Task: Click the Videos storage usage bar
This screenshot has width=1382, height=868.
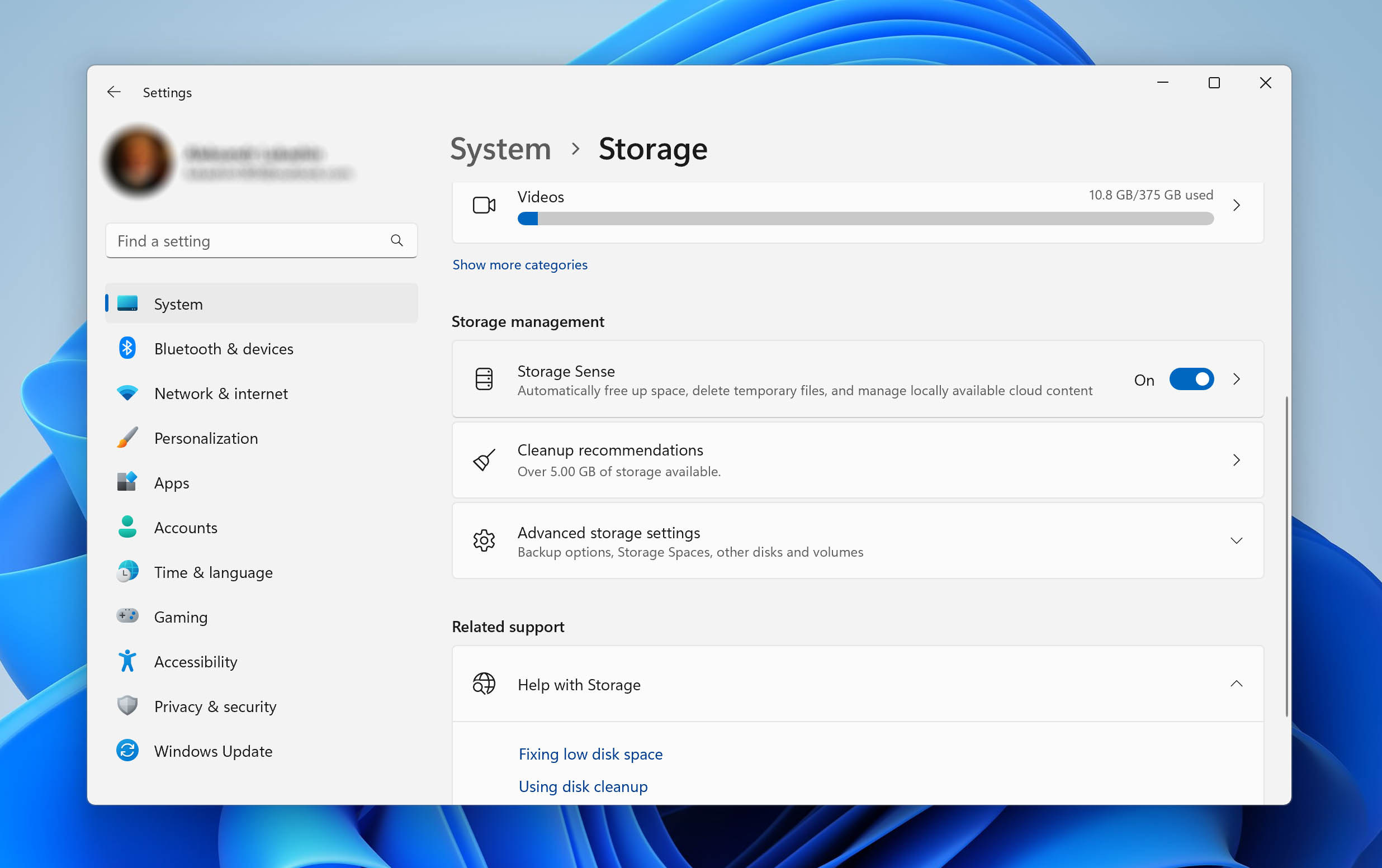Action: 865,219
